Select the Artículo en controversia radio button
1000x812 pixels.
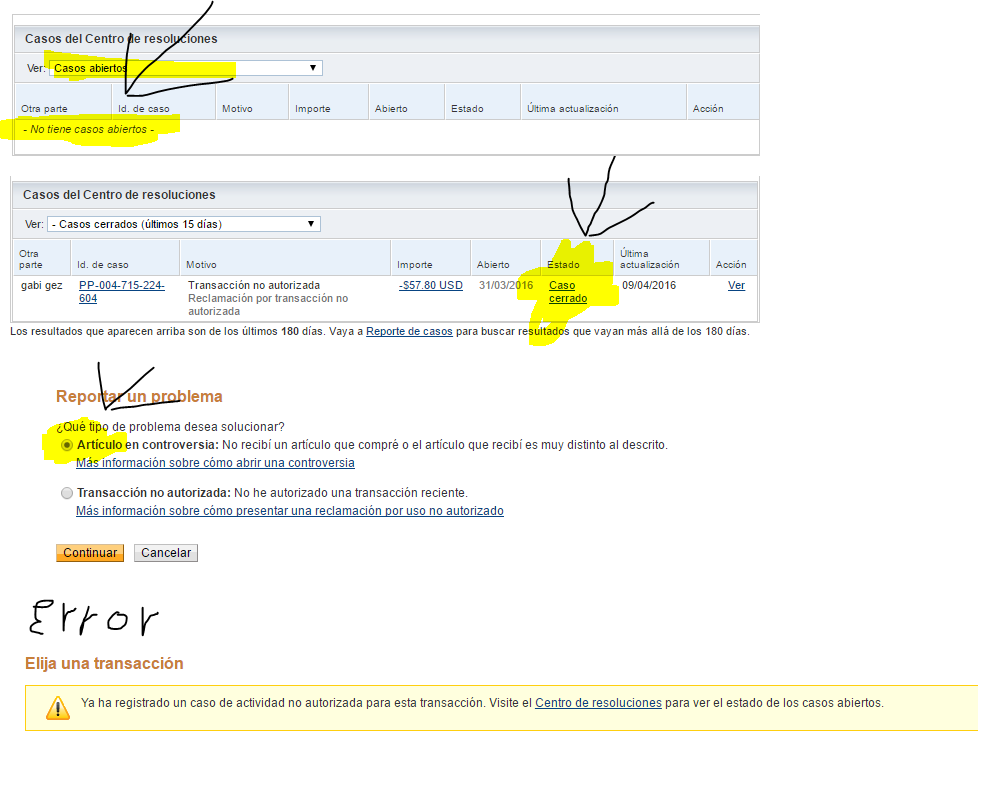67,445
